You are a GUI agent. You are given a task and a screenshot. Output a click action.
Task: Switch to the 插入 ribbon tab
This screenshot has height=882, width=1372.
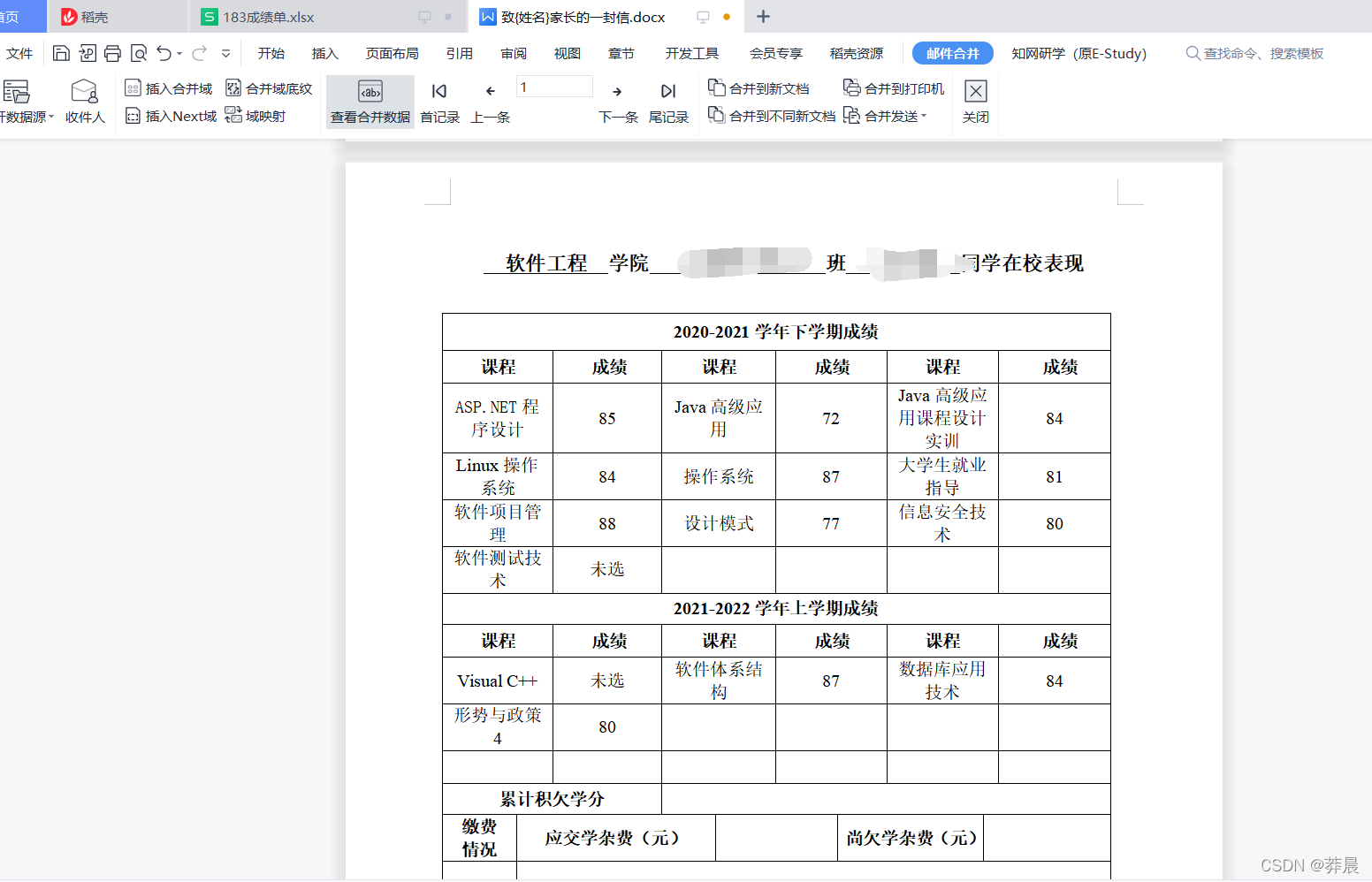(325, 54)
